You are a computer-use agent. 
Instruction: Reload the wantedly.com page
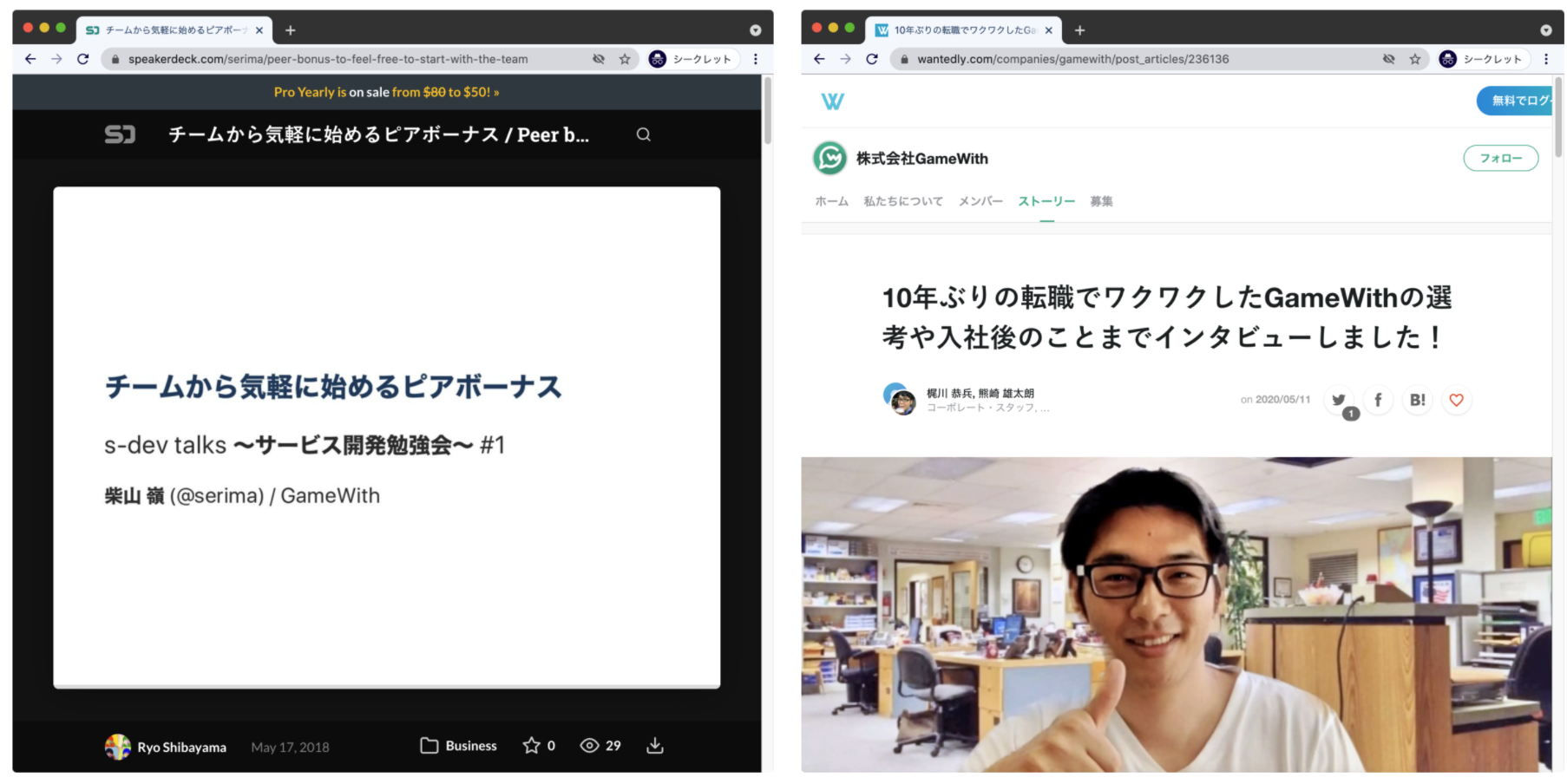click(x=872, y=59)
